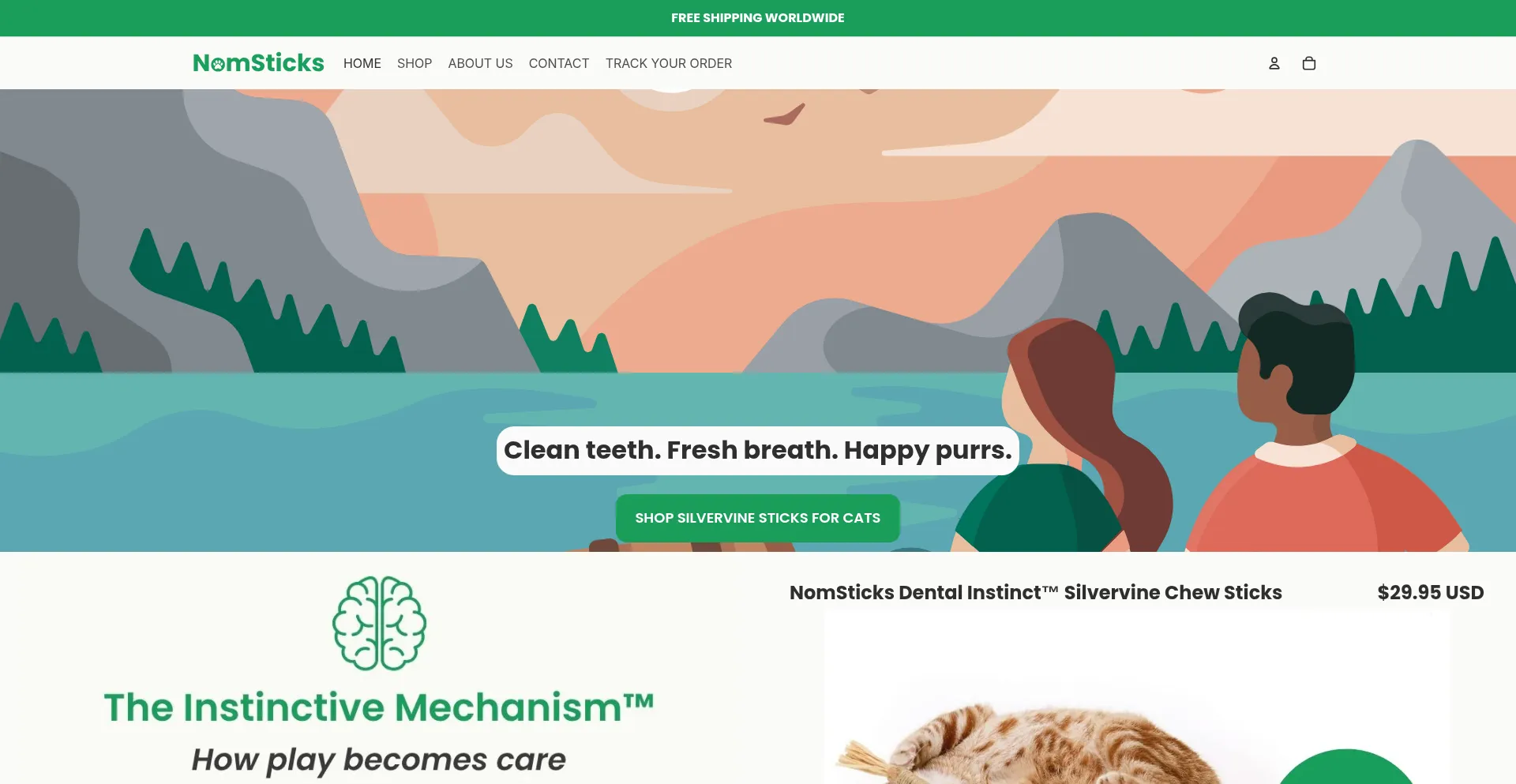The image size is (1516, 784).
Task: Go to the HOME menu item
Action: (362, 63)
